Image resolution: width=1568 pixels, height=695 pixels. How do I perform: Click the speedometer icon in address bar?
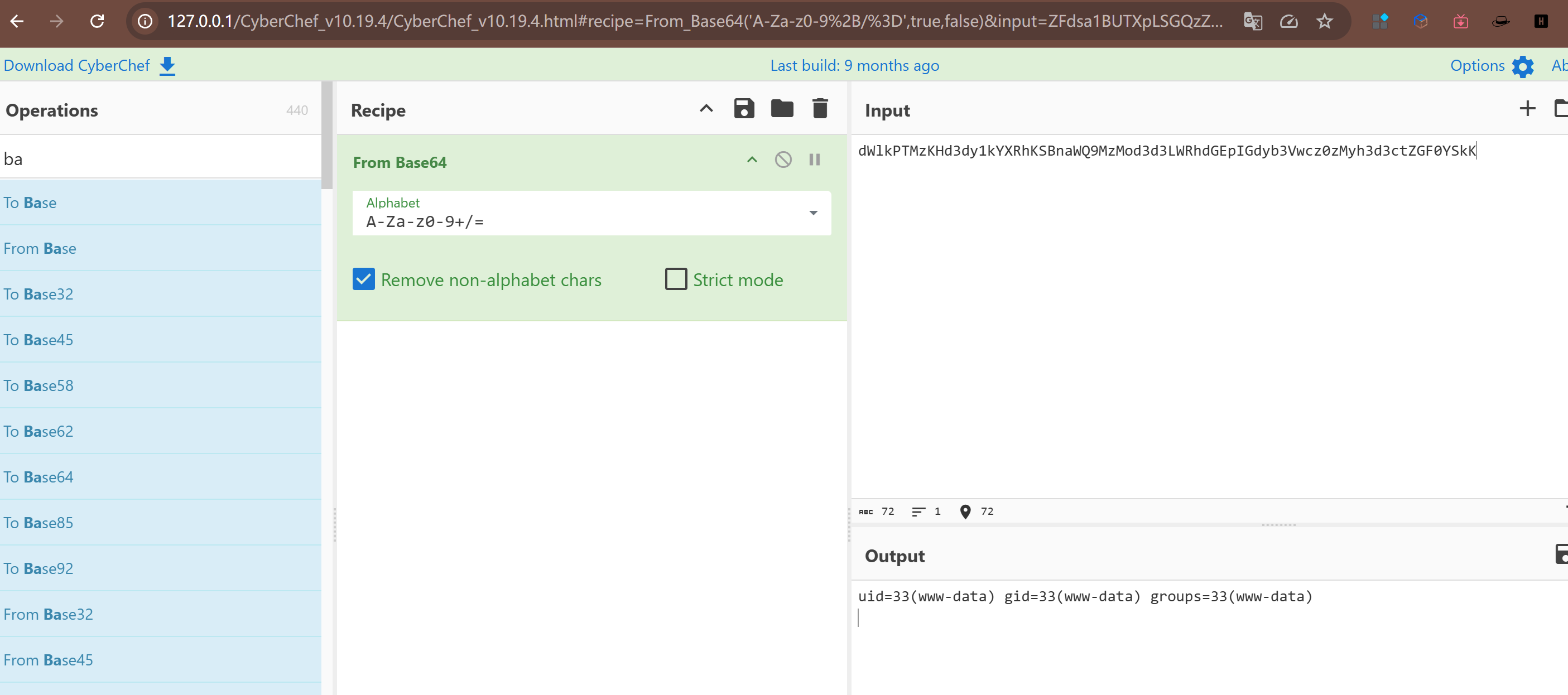click(x=1289, y=21)
